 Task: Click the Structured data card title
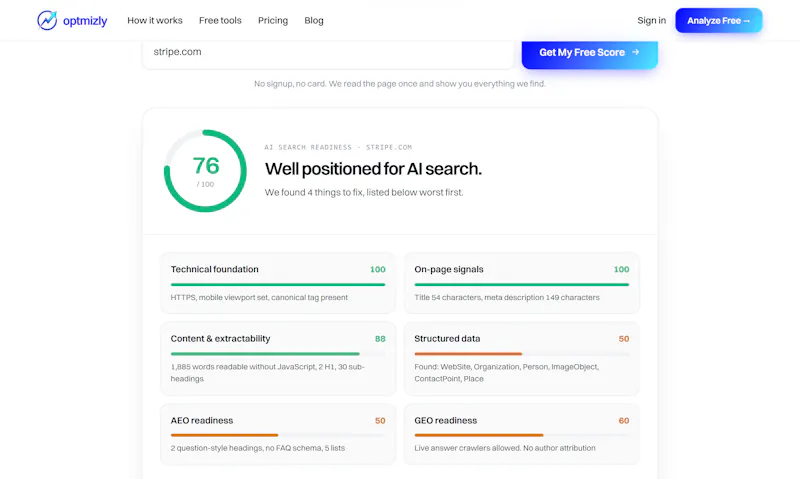click(447, 339)
